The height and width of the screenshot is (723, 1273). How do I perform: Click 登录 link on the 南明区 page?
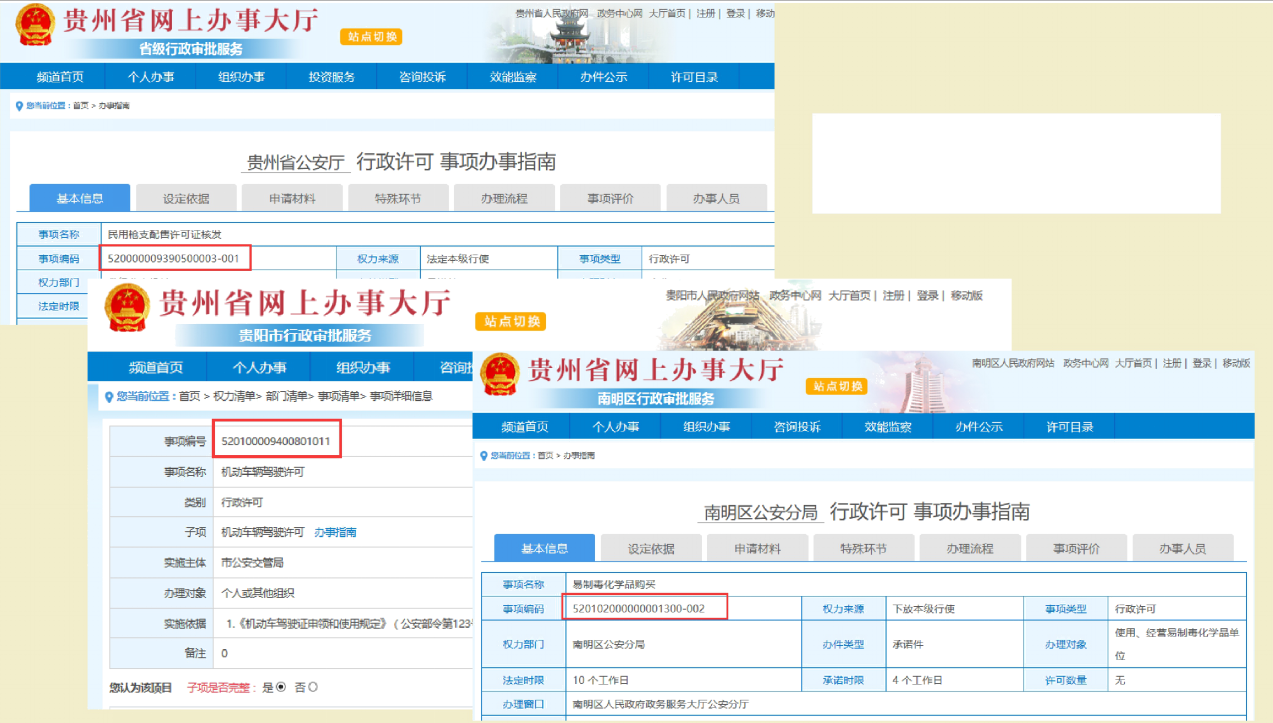coord(1202,363)
